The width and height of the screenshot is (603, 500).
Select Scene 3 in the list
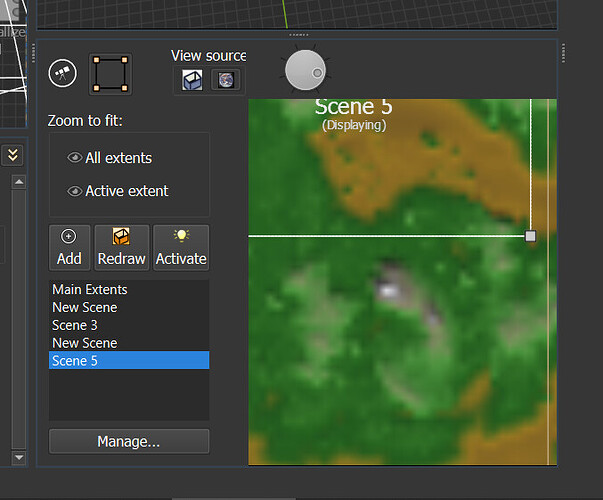pos(129,325)
